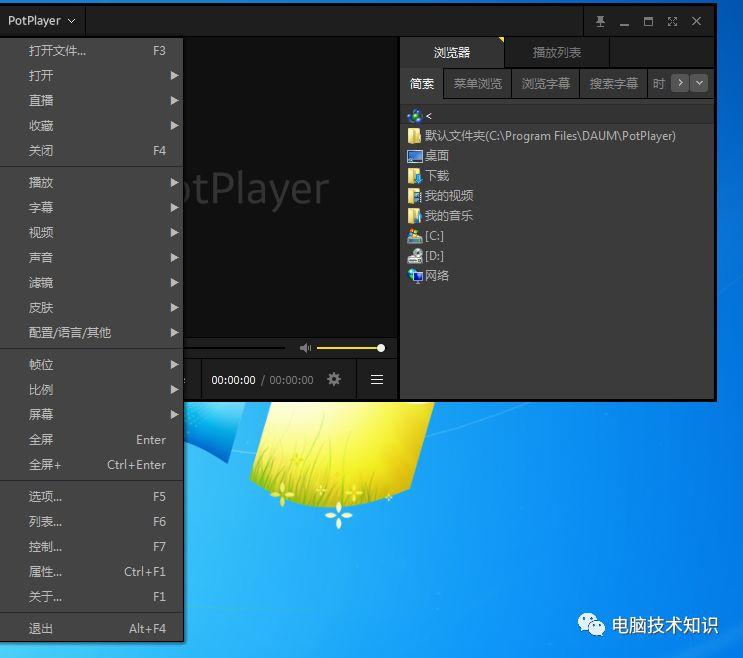Open the sub-tab list dropdown arrow
Image resolution: width=743 pixels, height=658 pixels.
pos(699,83)
